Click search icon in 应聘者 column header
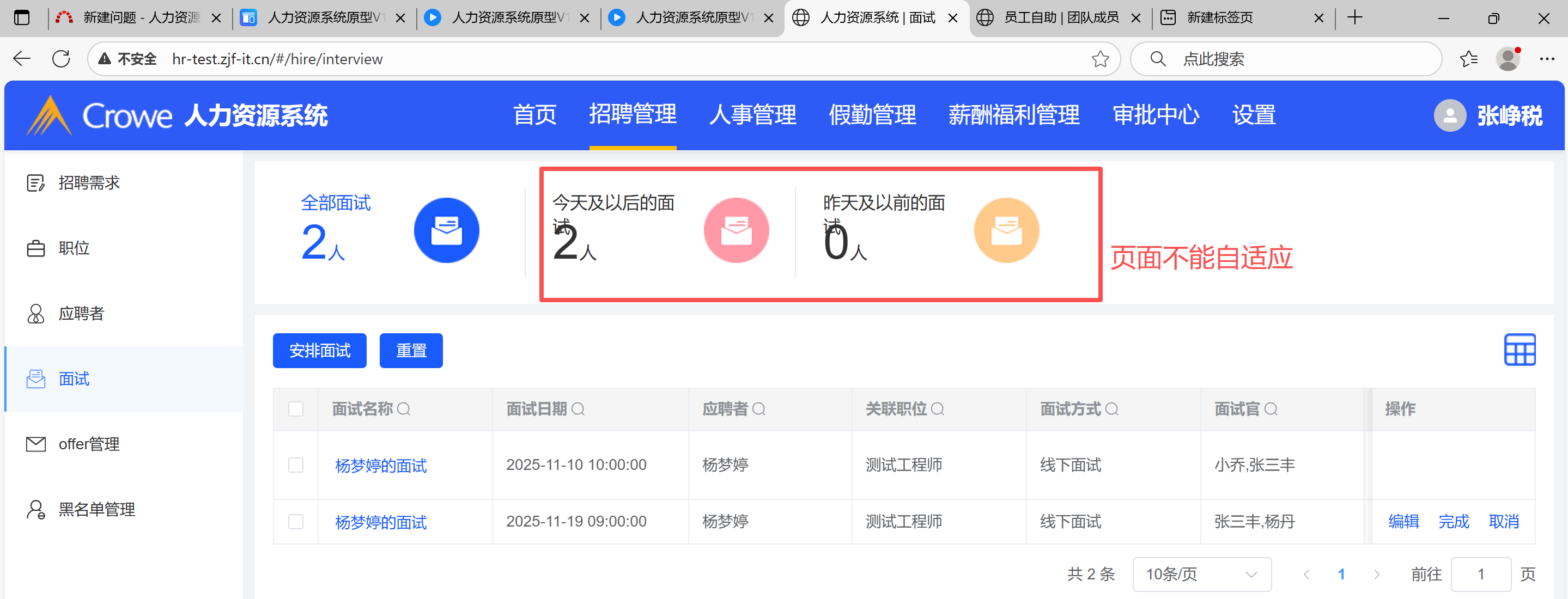 [x=758, y=409]
